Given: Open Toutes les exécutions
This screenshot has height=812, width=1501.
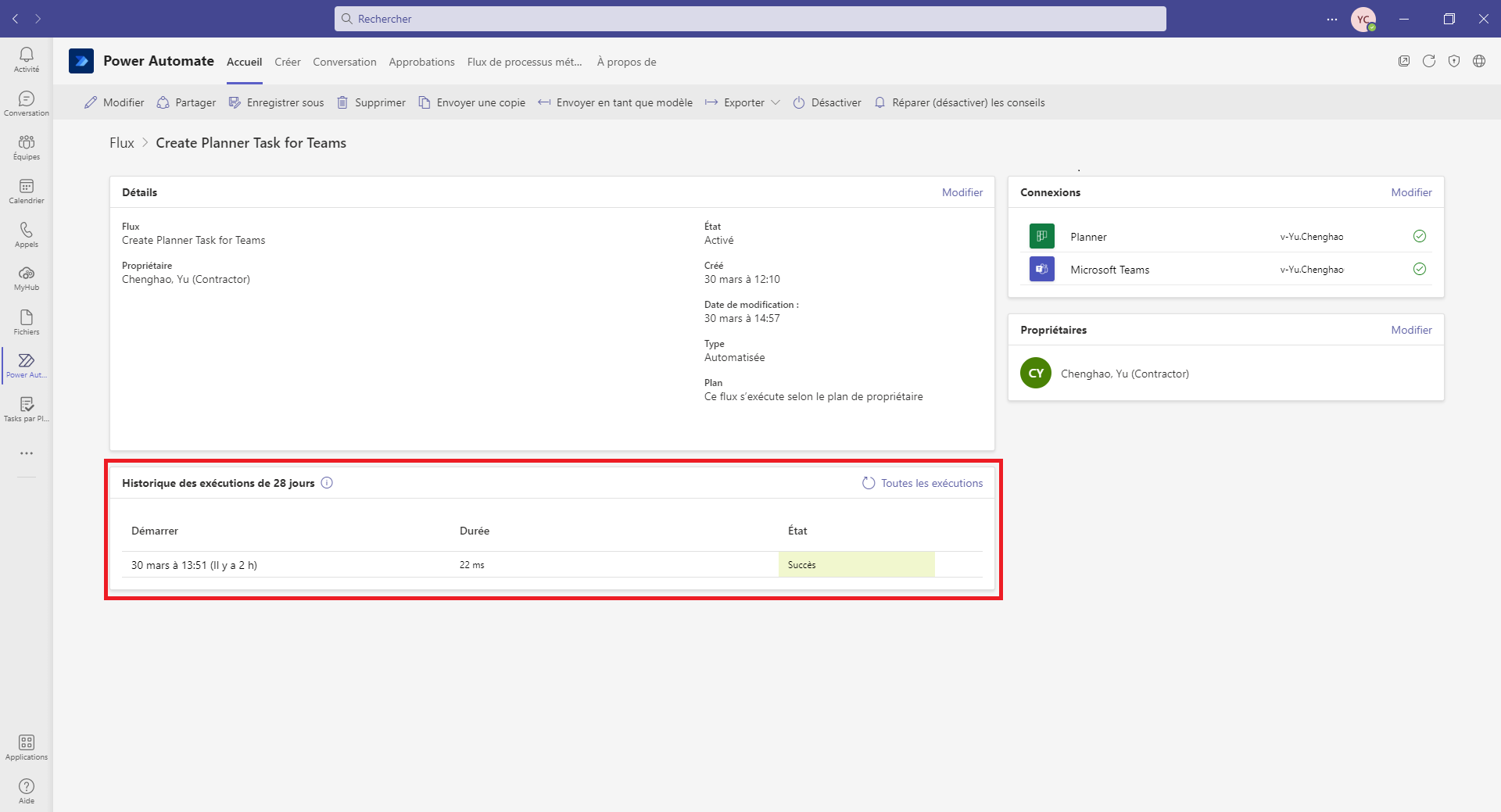Looking at the screenshot, I should pyautogui.click(x=922, y=483).
